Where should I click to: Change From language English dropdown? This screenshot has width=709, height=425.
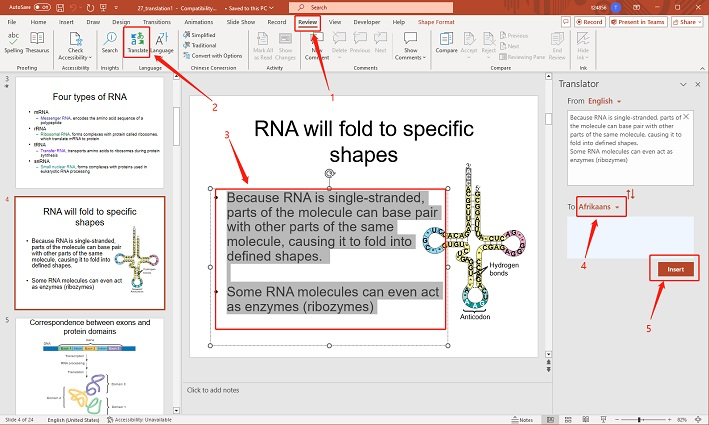pyautogui.click(x=605, y=101)
